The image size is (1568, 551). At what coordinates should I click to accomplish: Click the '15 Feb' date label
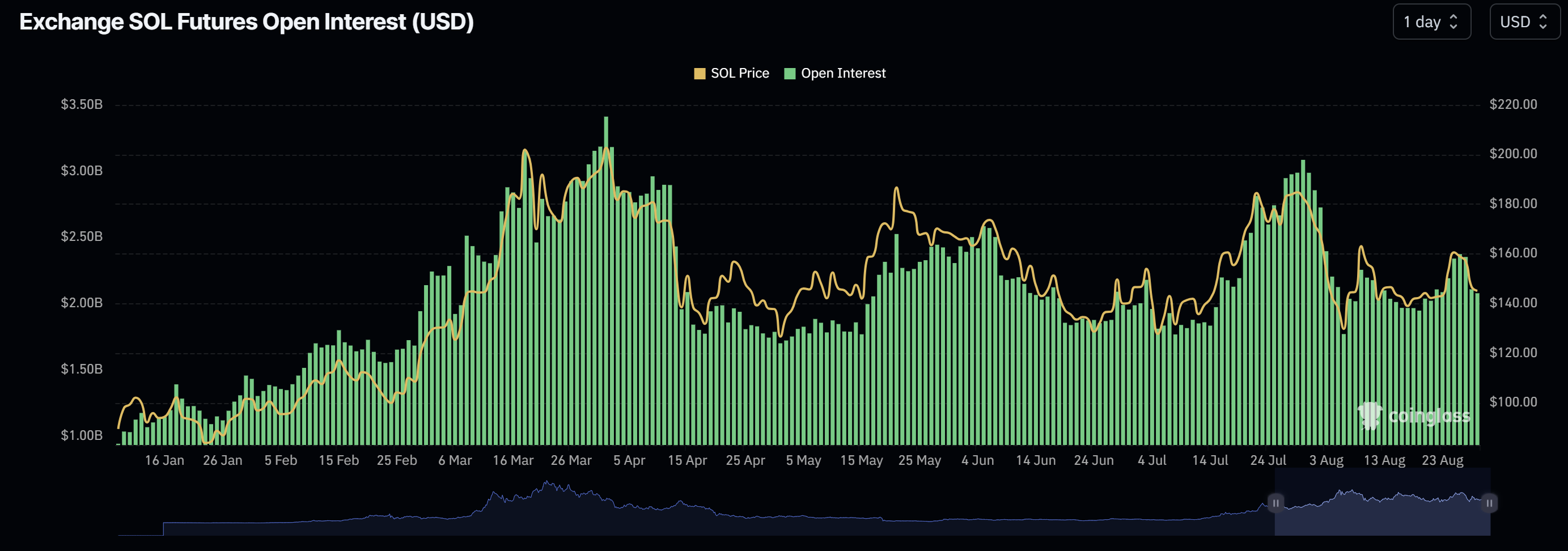pos(338,460)
